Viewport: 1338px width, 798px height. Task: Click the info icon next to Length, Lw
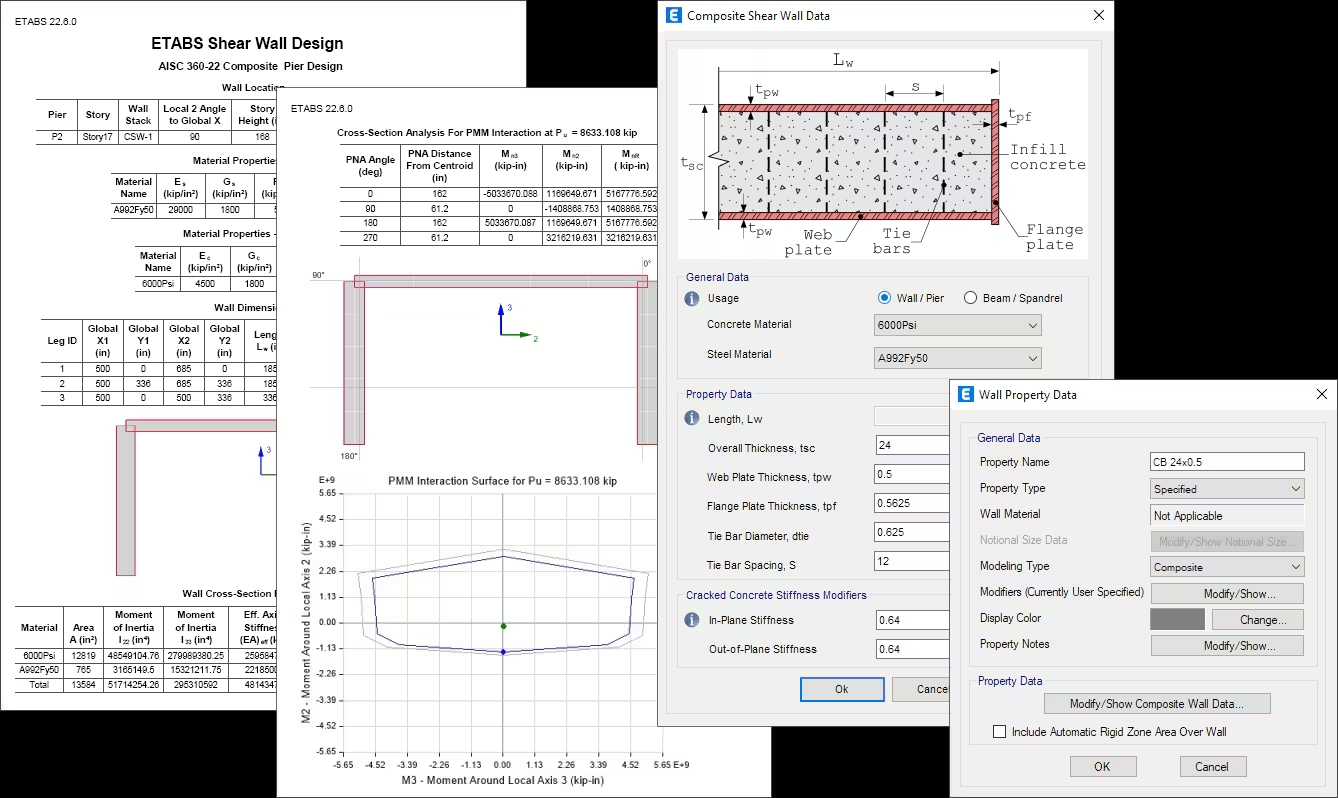click(x=691, y=419)
